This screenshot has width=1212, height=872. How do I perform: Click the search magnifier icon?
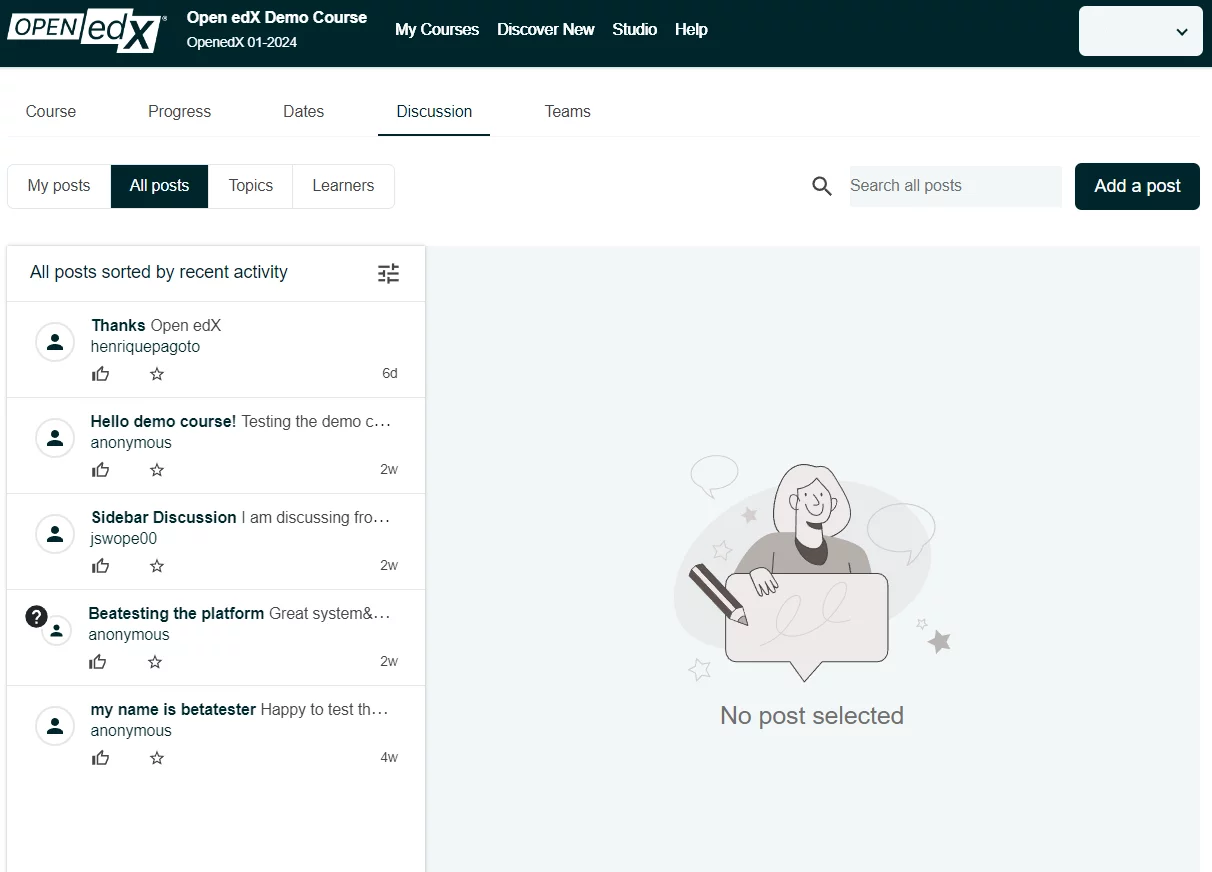822,186
